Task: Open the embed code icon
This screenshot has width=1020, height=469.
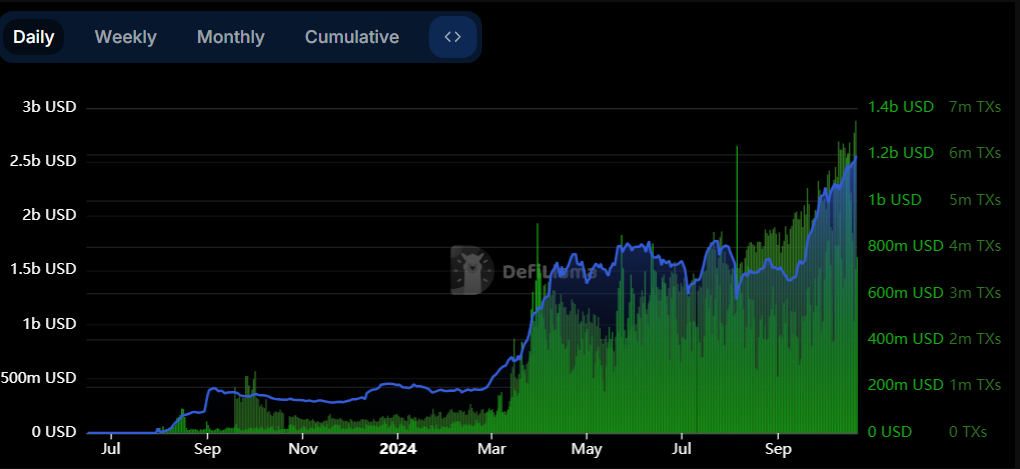Action: pos(453,37)
